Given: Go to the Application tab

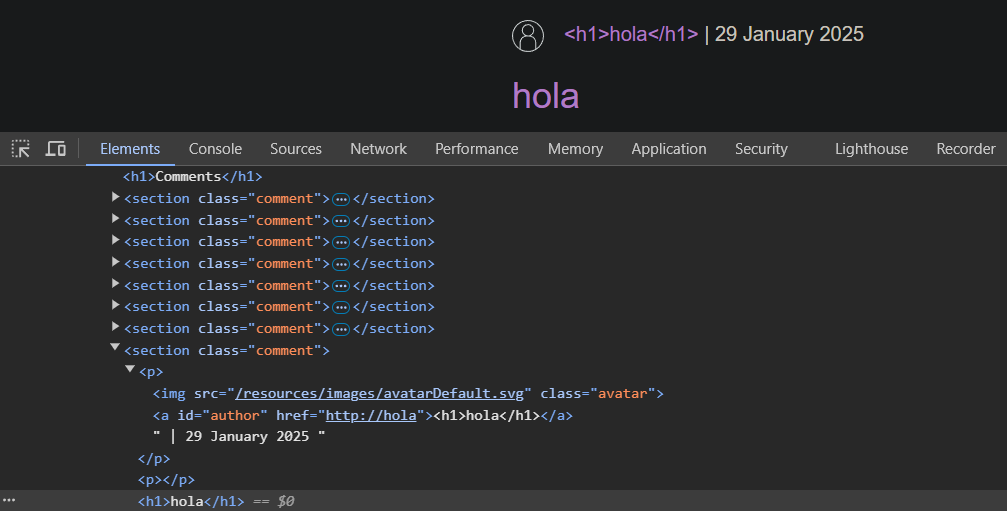Looking at the screenshot, I should pyautogui.click(x=668, y=149).
